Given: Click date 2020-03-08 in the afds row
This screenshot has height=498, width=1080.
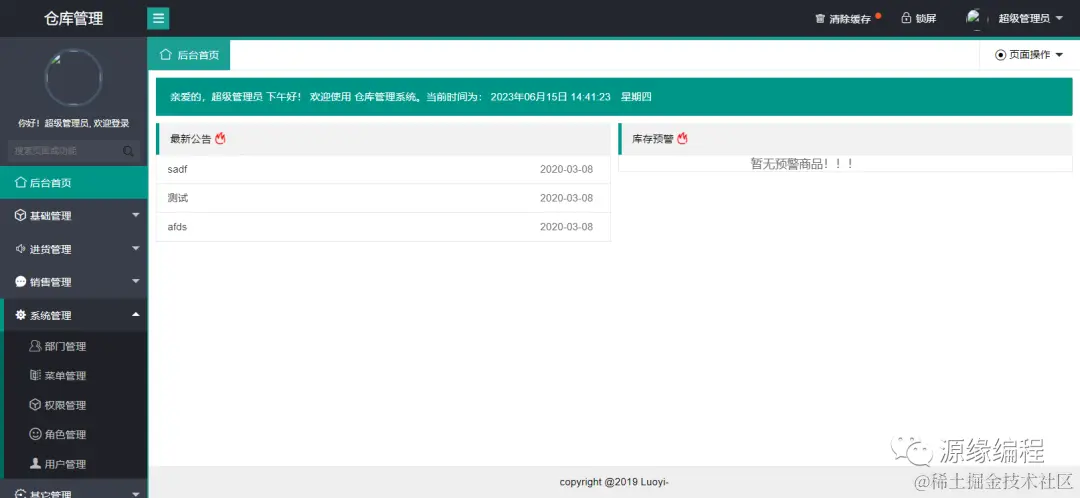Looking at the screenshot, I should pyautogui.click(x=566, y=227).
